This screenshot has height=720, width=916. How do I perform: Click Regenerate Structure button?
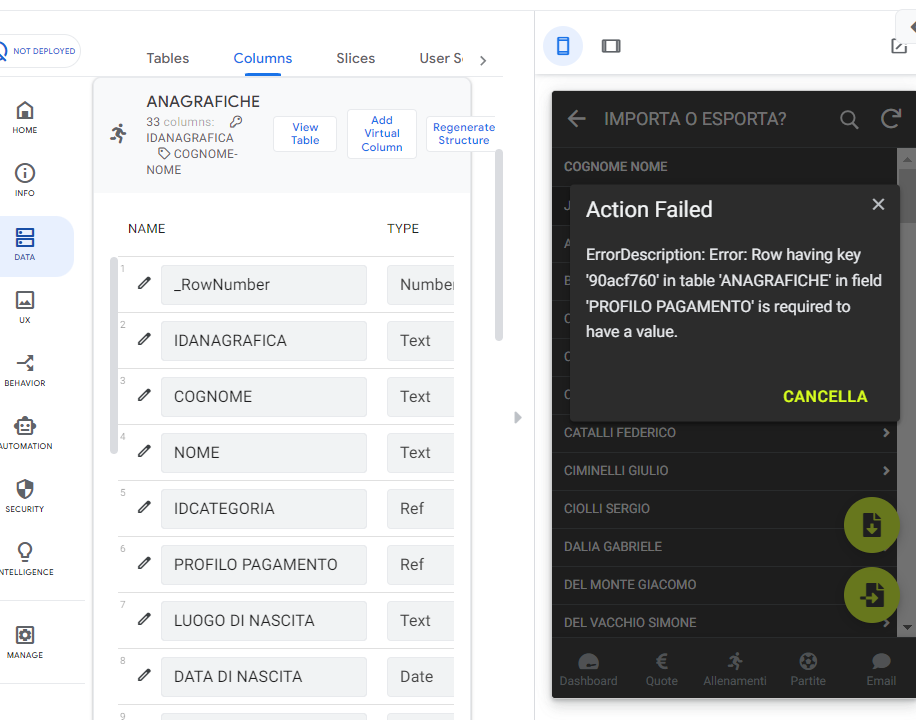click(x=463, y=134)
